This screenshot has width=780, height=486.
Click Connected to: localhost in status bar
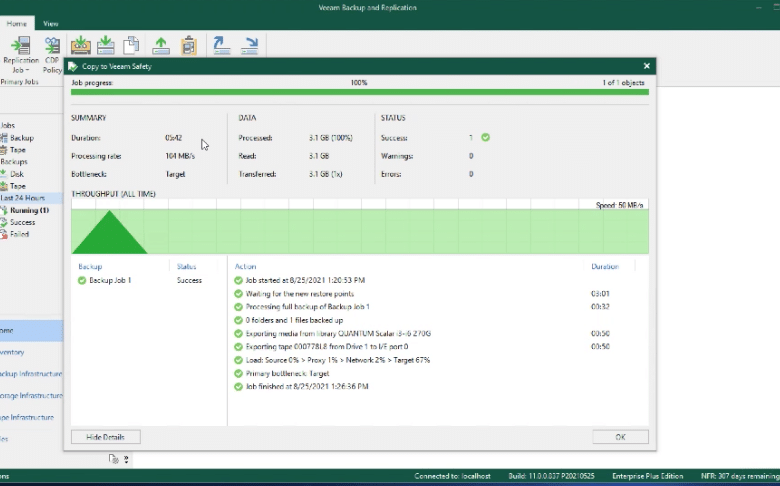(x=452, y=476)
